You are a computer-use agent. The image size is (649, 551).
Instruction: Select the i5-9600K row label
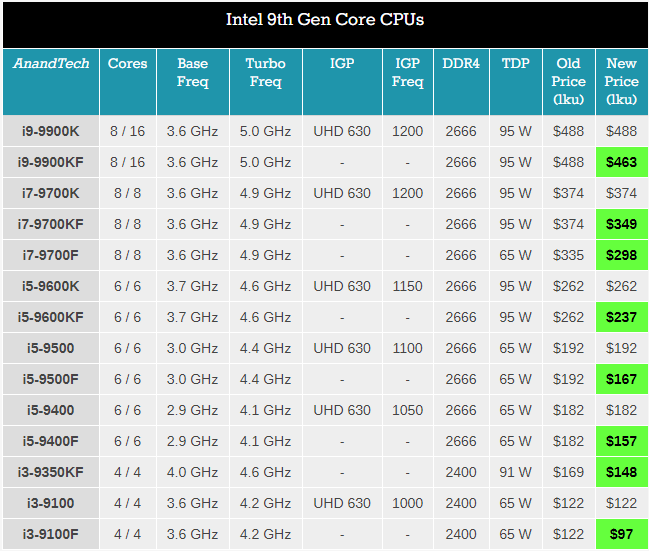point(50,286)
